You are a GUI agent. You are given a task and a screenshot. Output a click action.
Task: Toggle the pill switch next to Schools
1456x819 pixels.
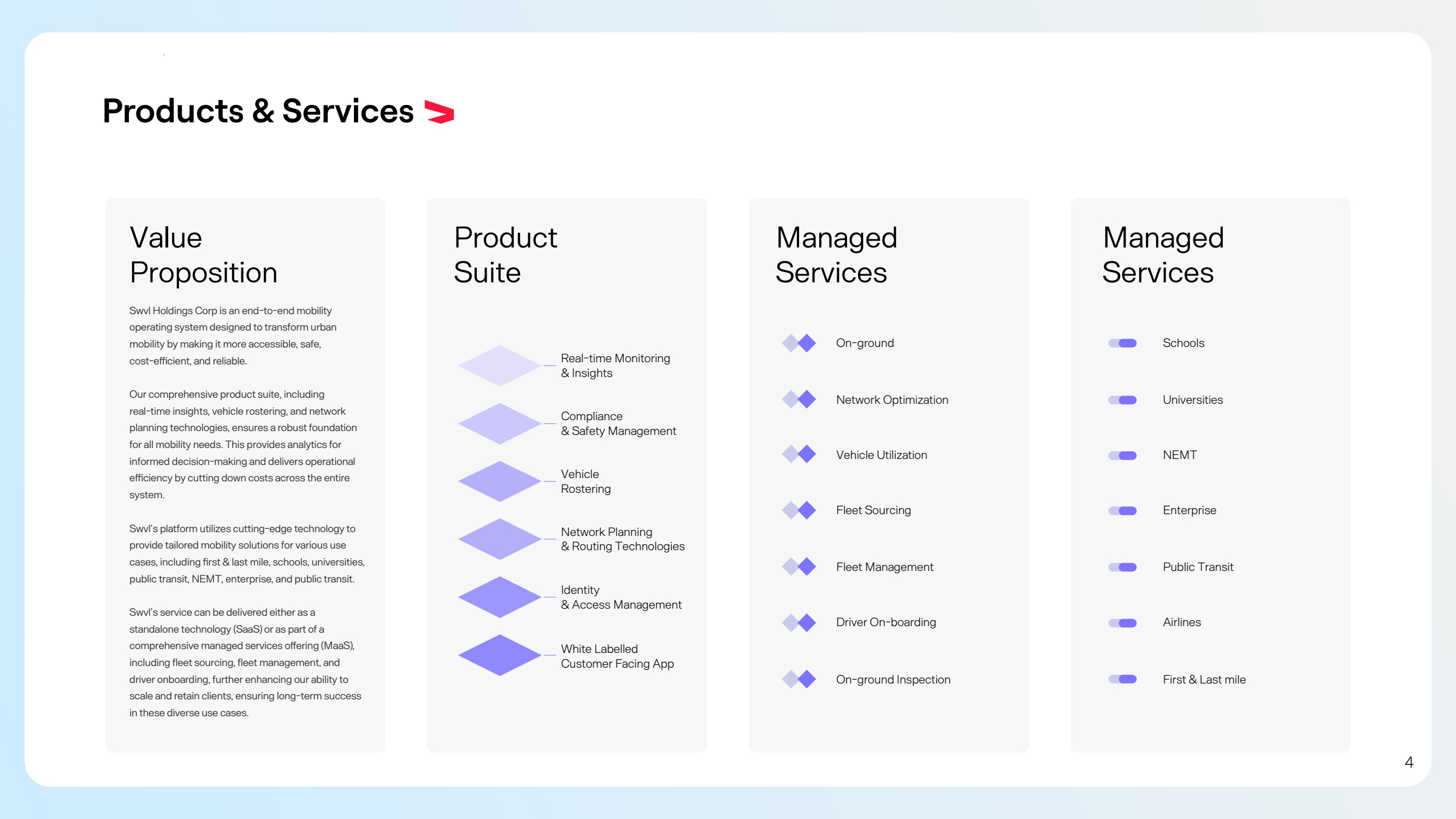tap(1122, 343)
